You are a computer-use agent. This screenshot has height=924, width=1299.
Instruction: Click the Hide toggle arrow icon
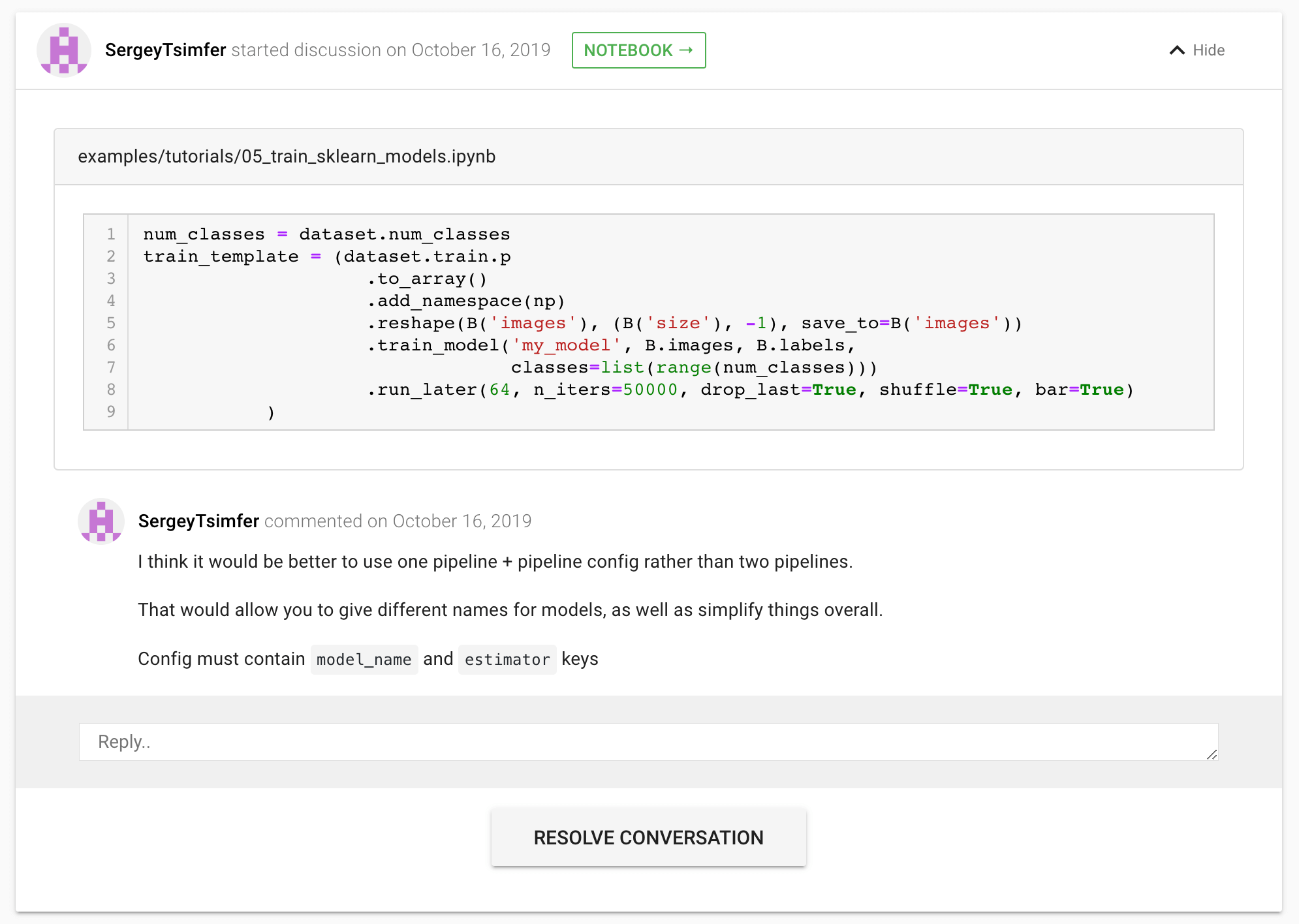coord(1175,48)
